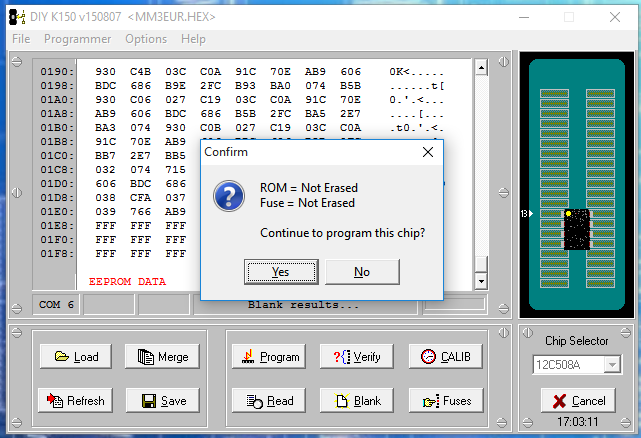Open the Options menu

click(146, 39)
